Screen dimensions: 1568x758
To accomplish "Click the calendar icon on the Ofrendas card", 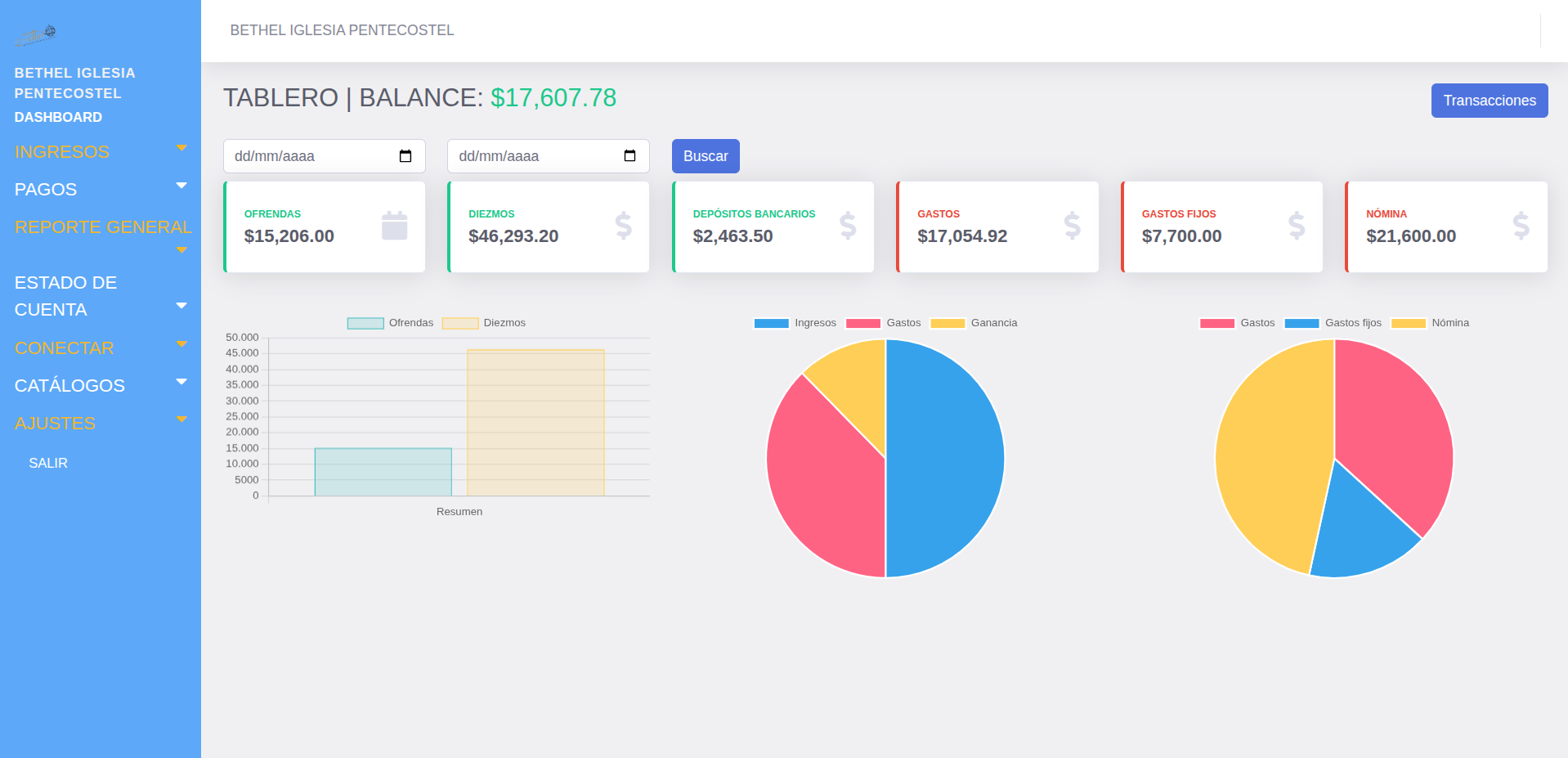I will 394,226.
